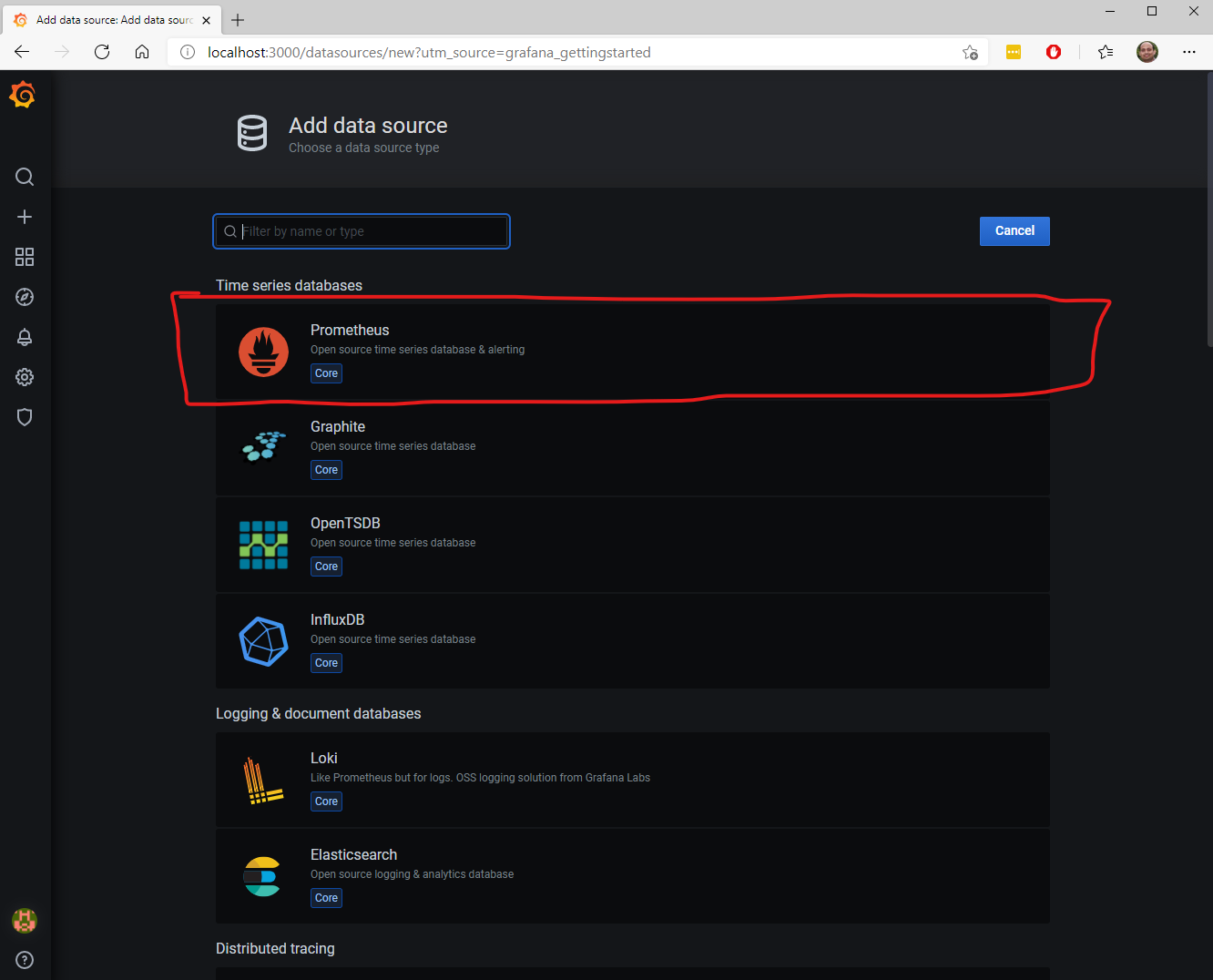The image size is (1213, 980).
Task: Click the page vertical scrollbar thumb
Action: [x=1209, y=209]
